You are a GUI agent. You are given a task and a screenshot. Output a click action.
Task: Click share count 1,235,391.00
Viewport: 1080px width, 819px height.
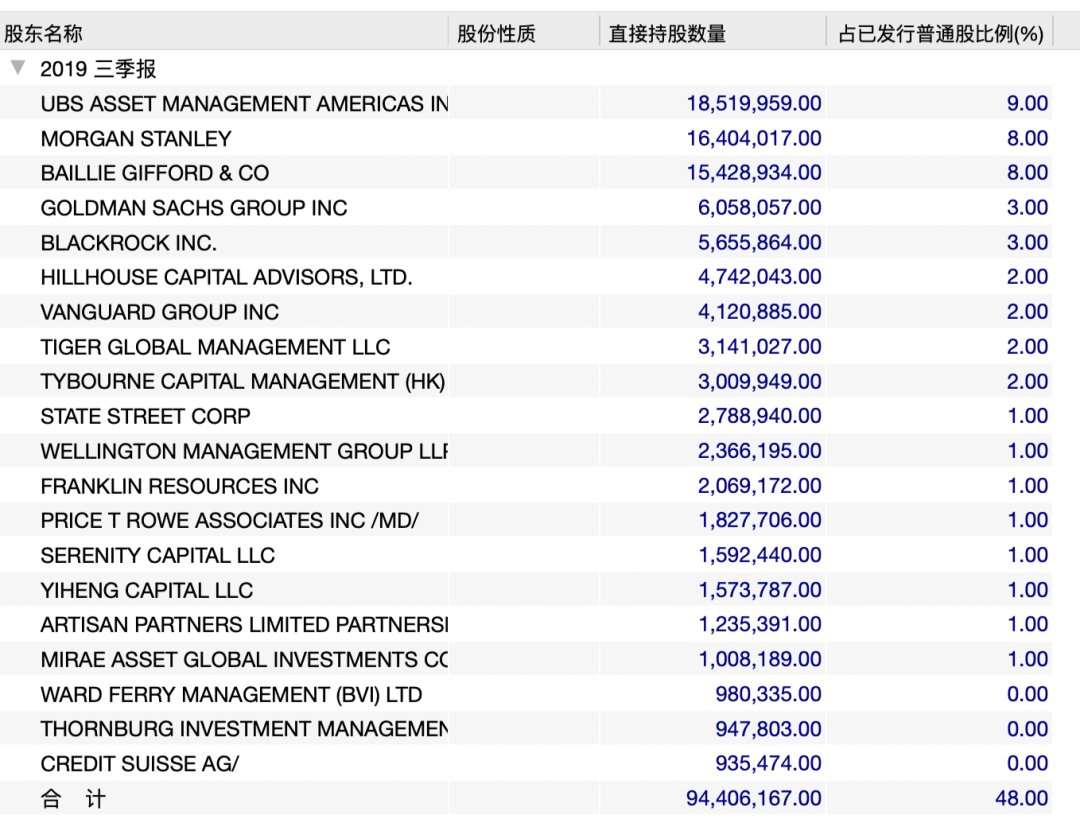(760, 624)
